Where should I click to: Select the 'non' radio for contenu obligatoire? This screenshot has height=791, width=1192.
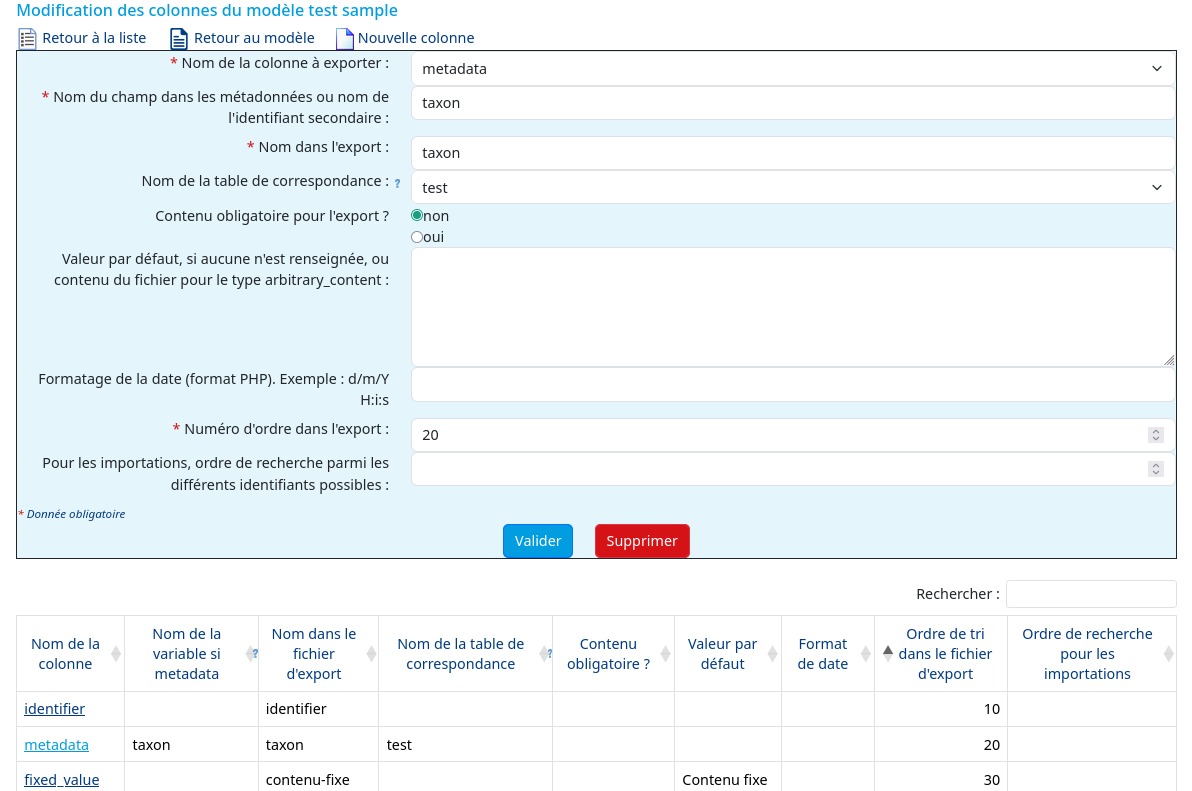(x=417, y=216)
